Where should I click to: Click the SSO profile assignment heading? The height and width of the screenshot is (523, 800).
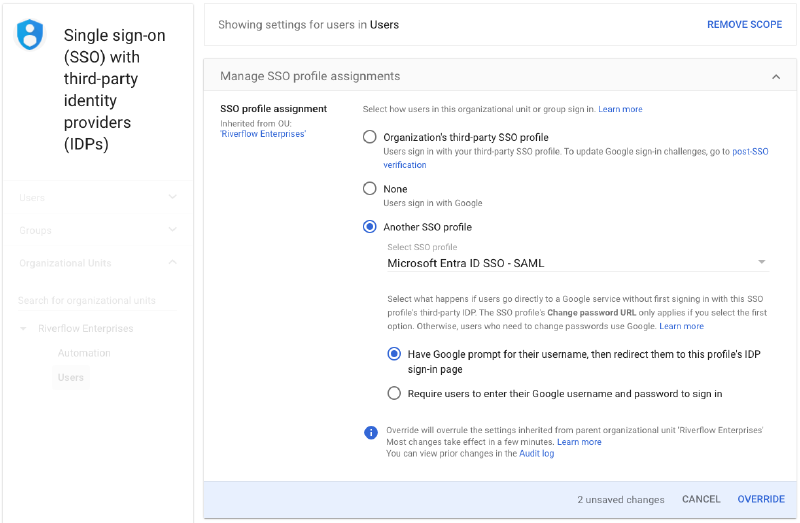click(x=273, y=109)
